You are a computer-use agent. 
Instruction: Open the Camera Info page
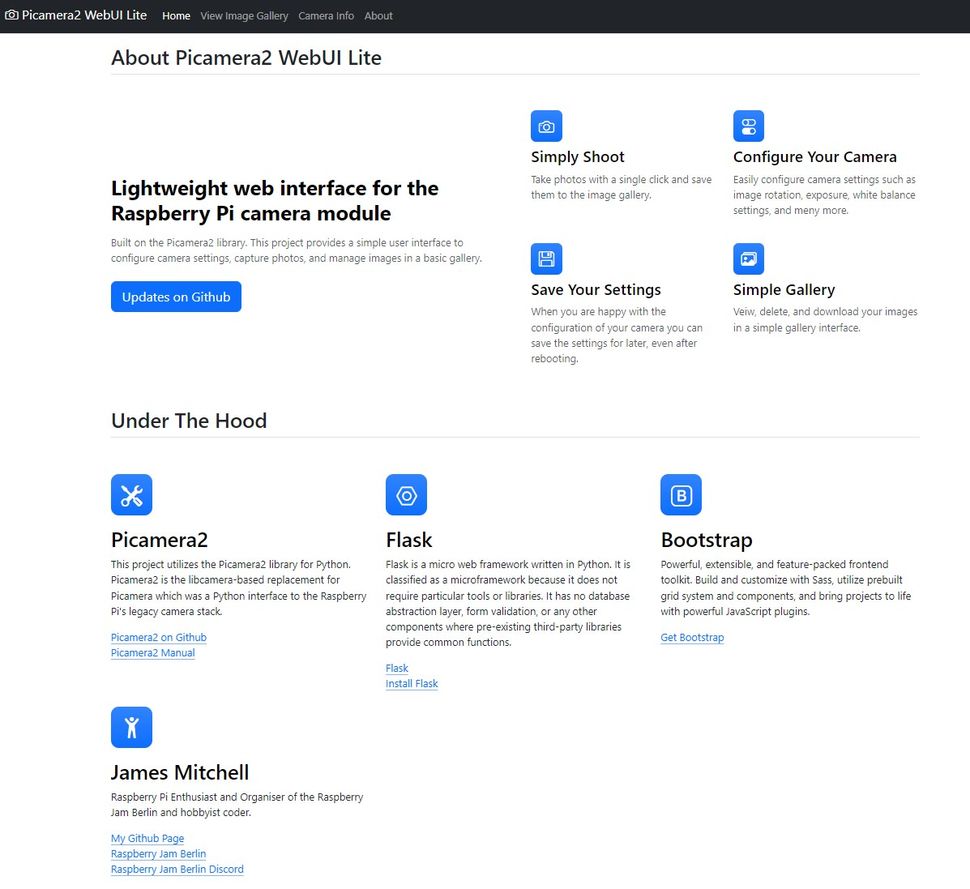click(x=326, y=16)
